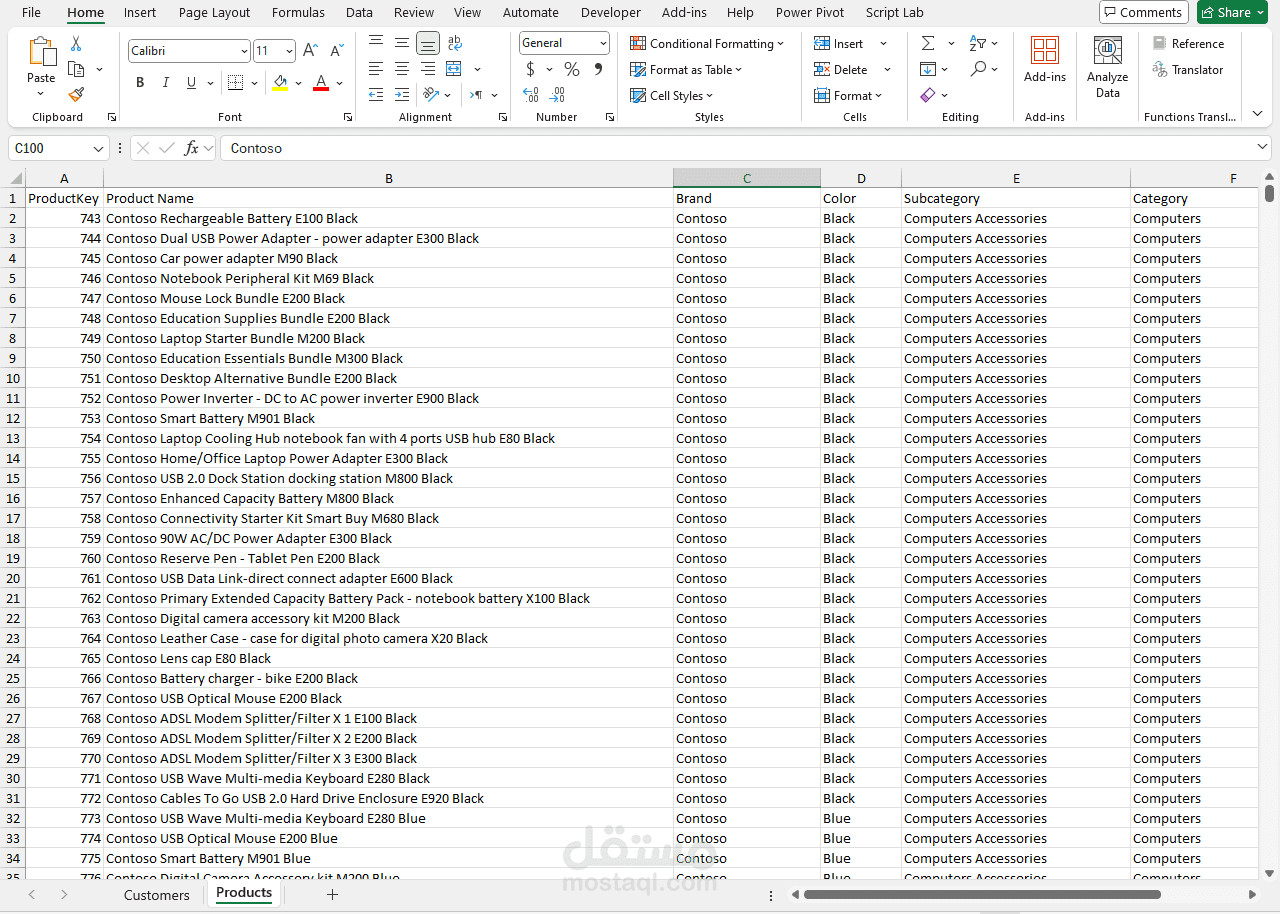Toggle Middle Align vertical alignment

pos(402,43)
